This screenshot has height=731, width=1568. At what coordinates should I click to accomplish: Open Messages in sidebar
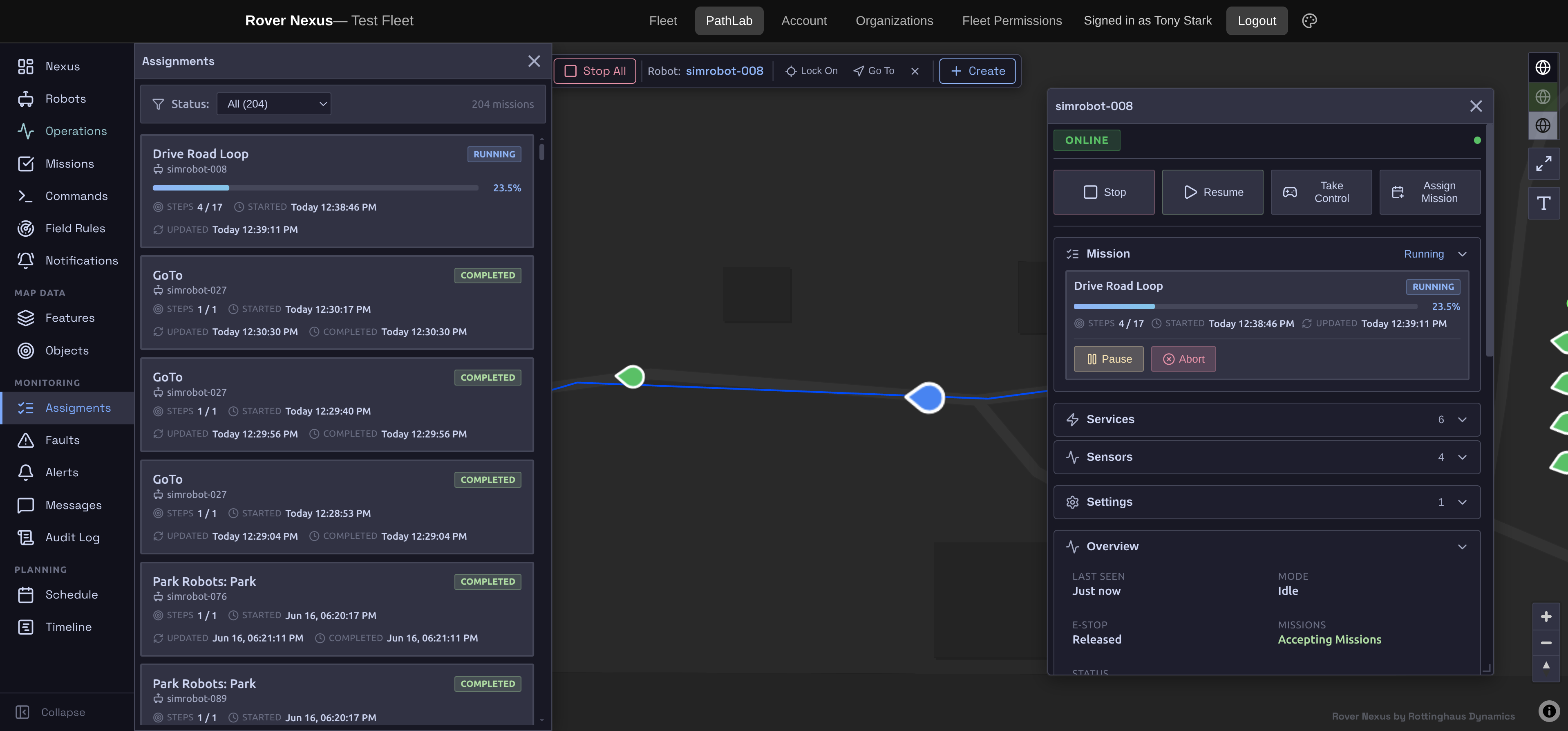point(67,506)
